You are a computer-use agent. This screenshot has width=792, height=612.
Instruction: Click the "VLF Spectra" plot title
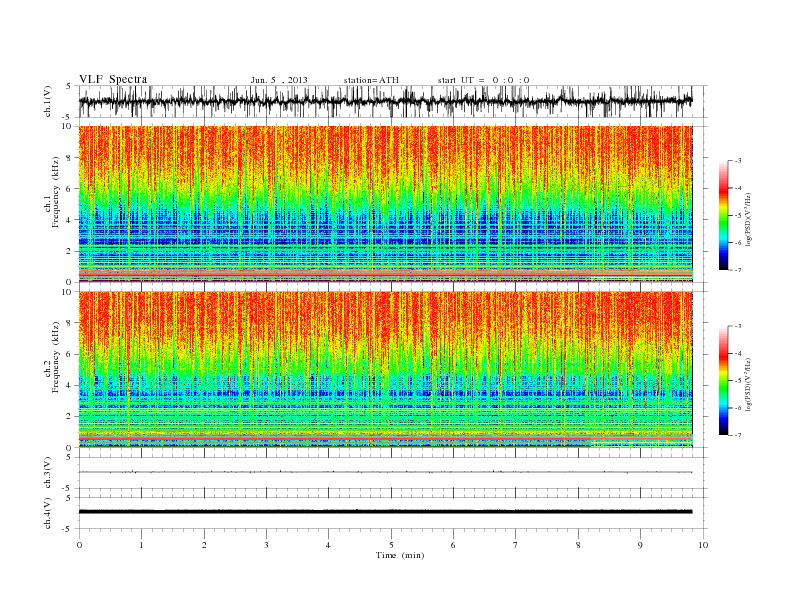coord(113,79)
